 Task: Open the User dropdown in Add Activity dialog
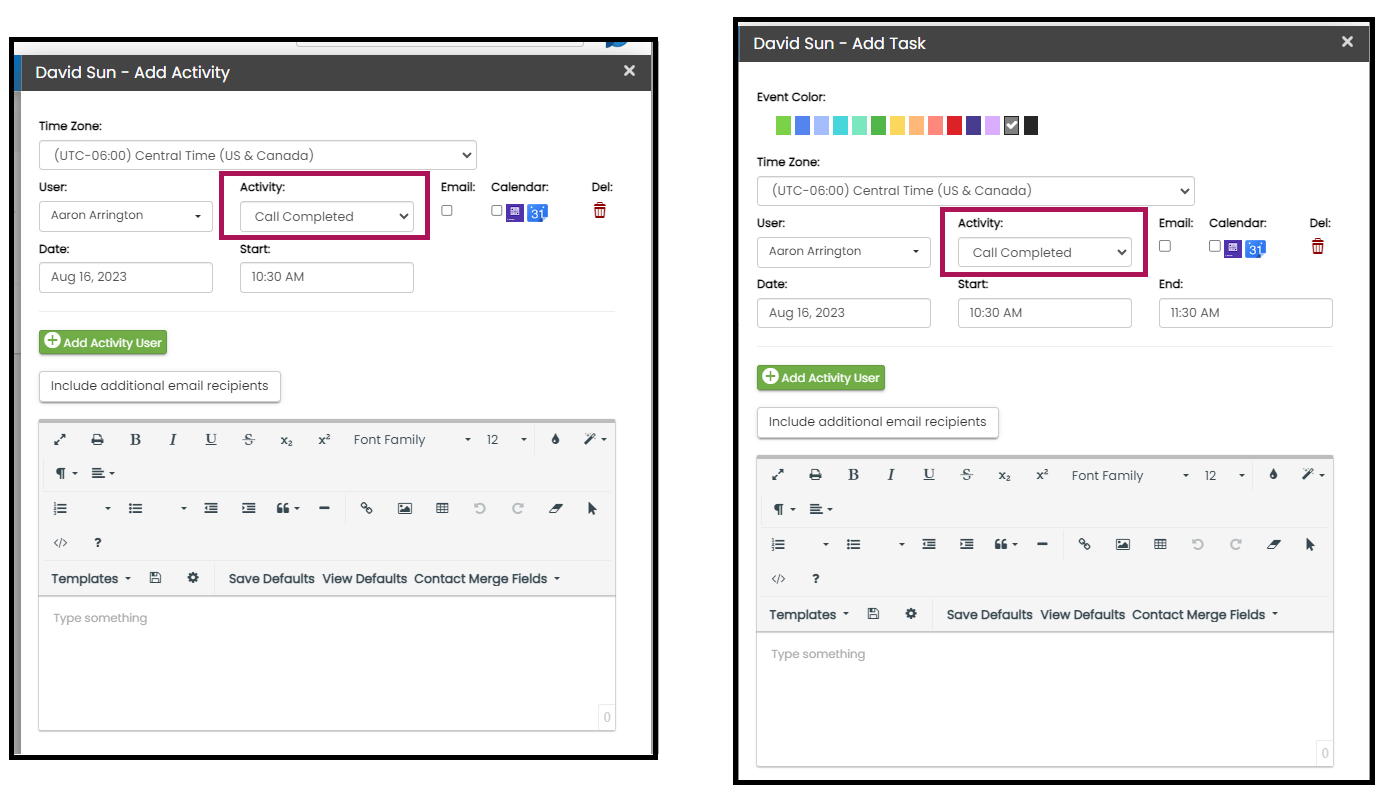(125, 216)
